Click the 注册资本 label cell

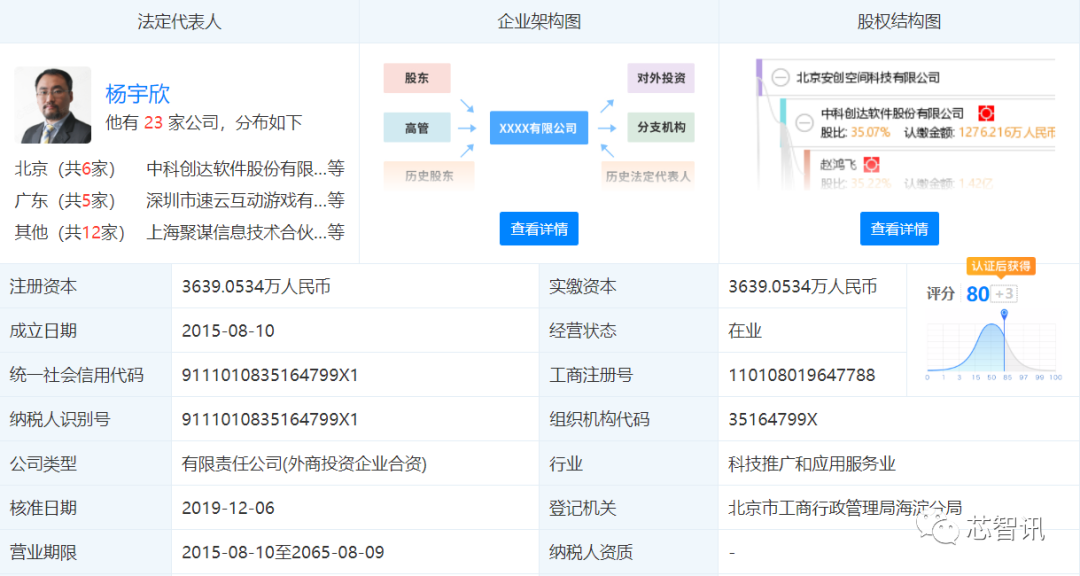pyautogui.click(x=85, y=287)
